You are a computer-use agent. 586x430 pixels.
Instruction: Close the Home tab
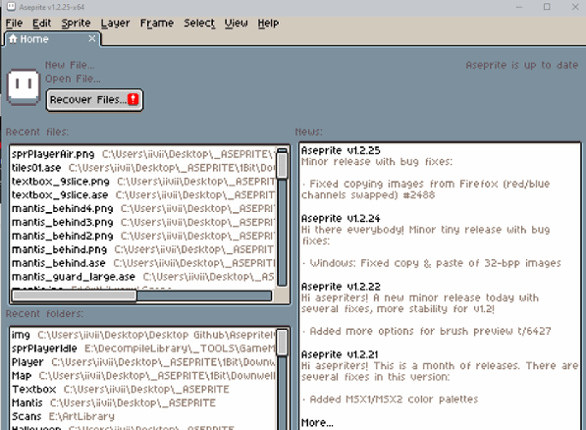click(92, 38)
